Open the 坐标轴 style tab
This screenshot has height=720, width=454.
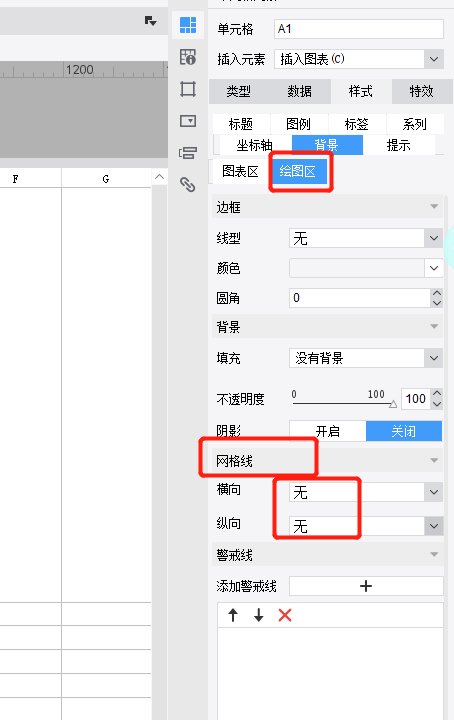click(x=255, y=145)
